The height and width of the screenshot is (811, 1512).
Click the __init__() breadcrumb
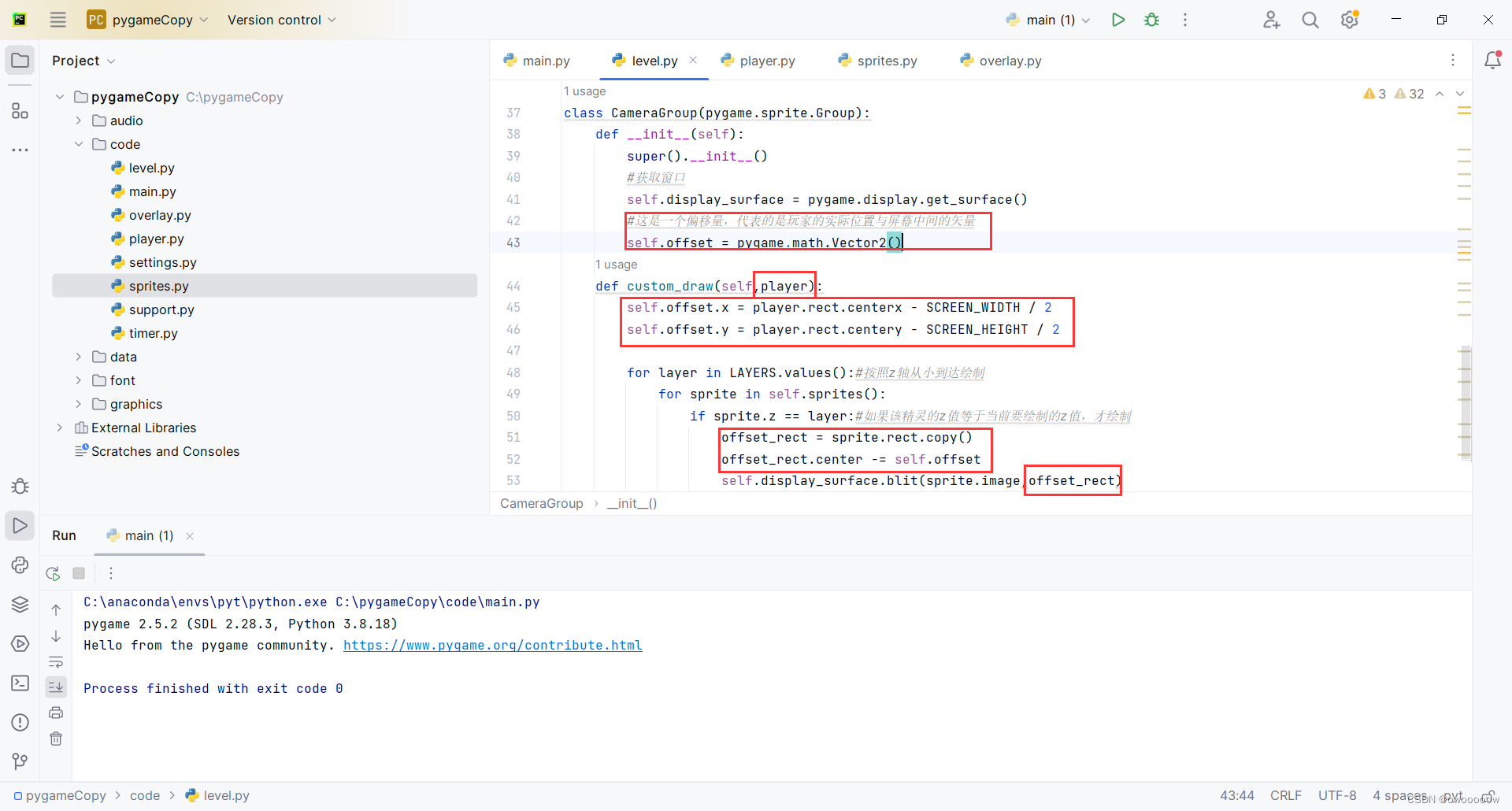pos(632,503)
